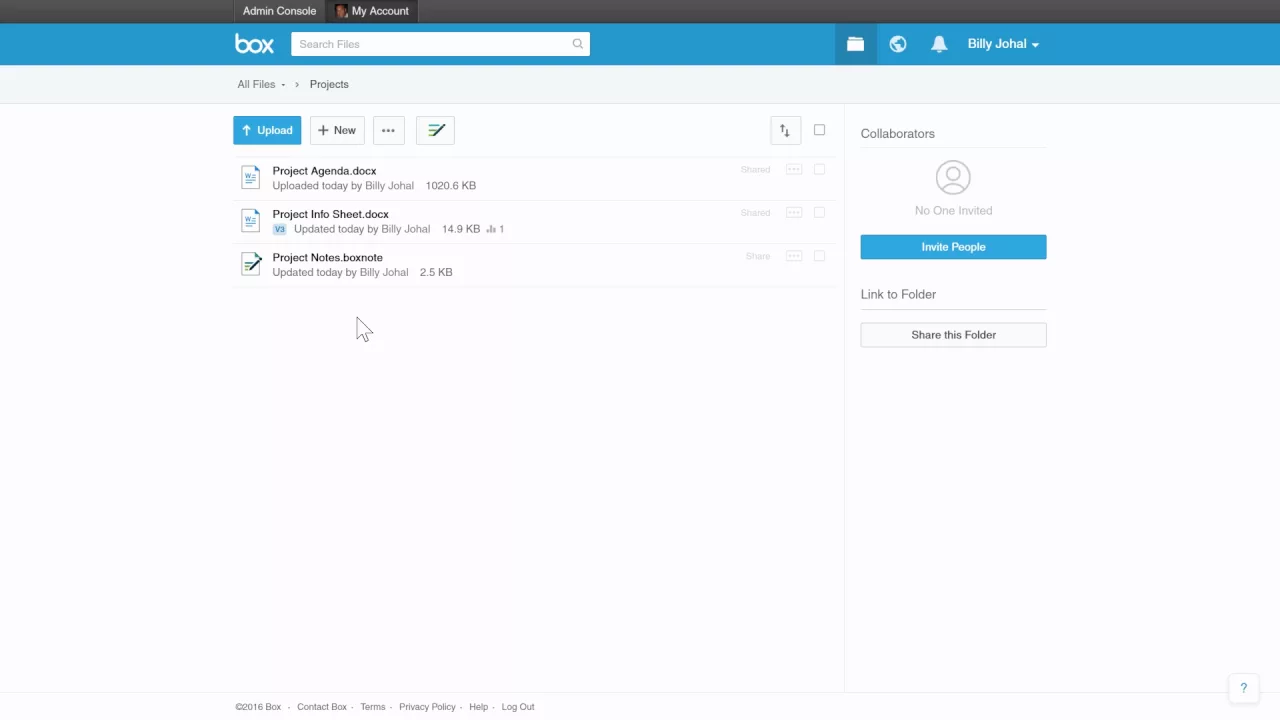Toggle the select all checkbox
The image size is (1280, 720).
pyautogui.click(x=819, y=130)
